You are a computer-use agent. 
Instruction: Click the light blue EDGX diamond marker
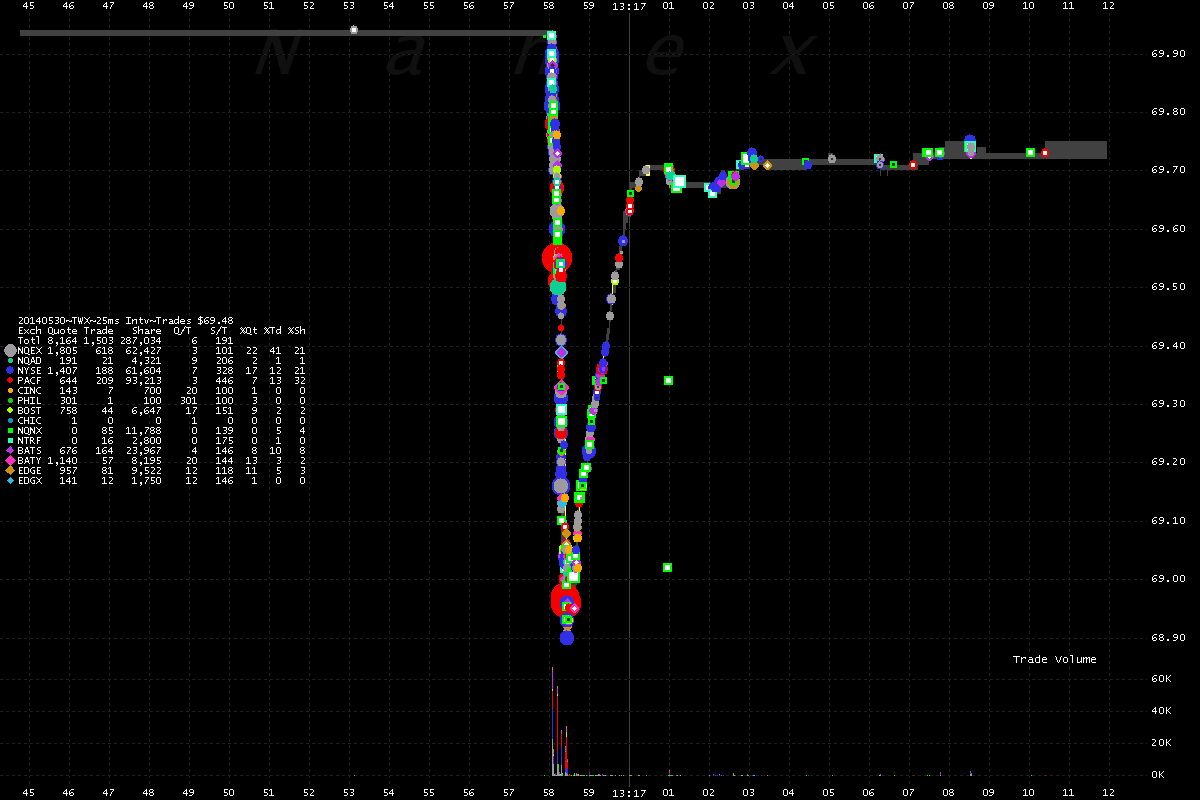(x=10, y=481)
